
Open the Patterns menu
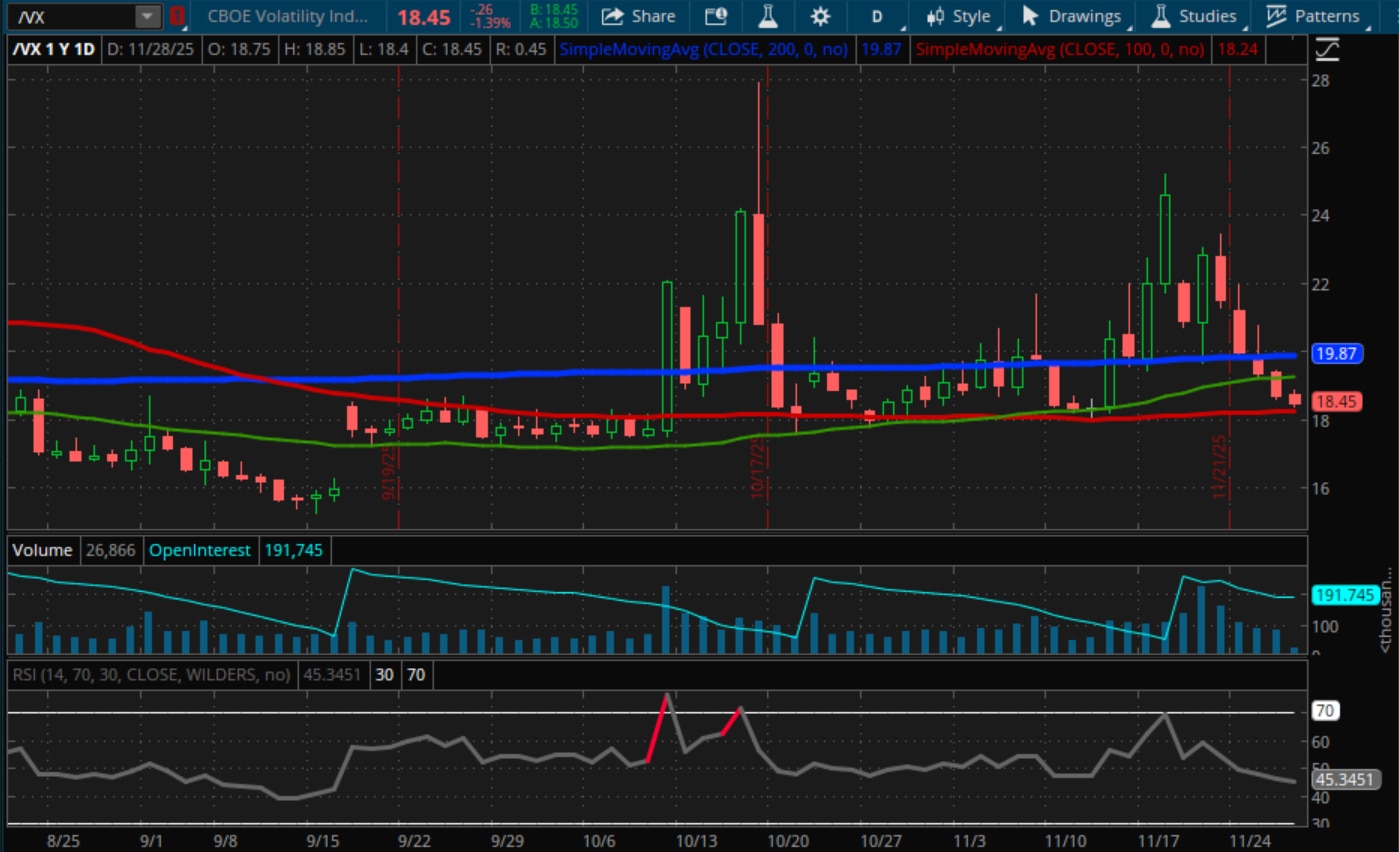pyautogui.click(x=1322, y=16)
